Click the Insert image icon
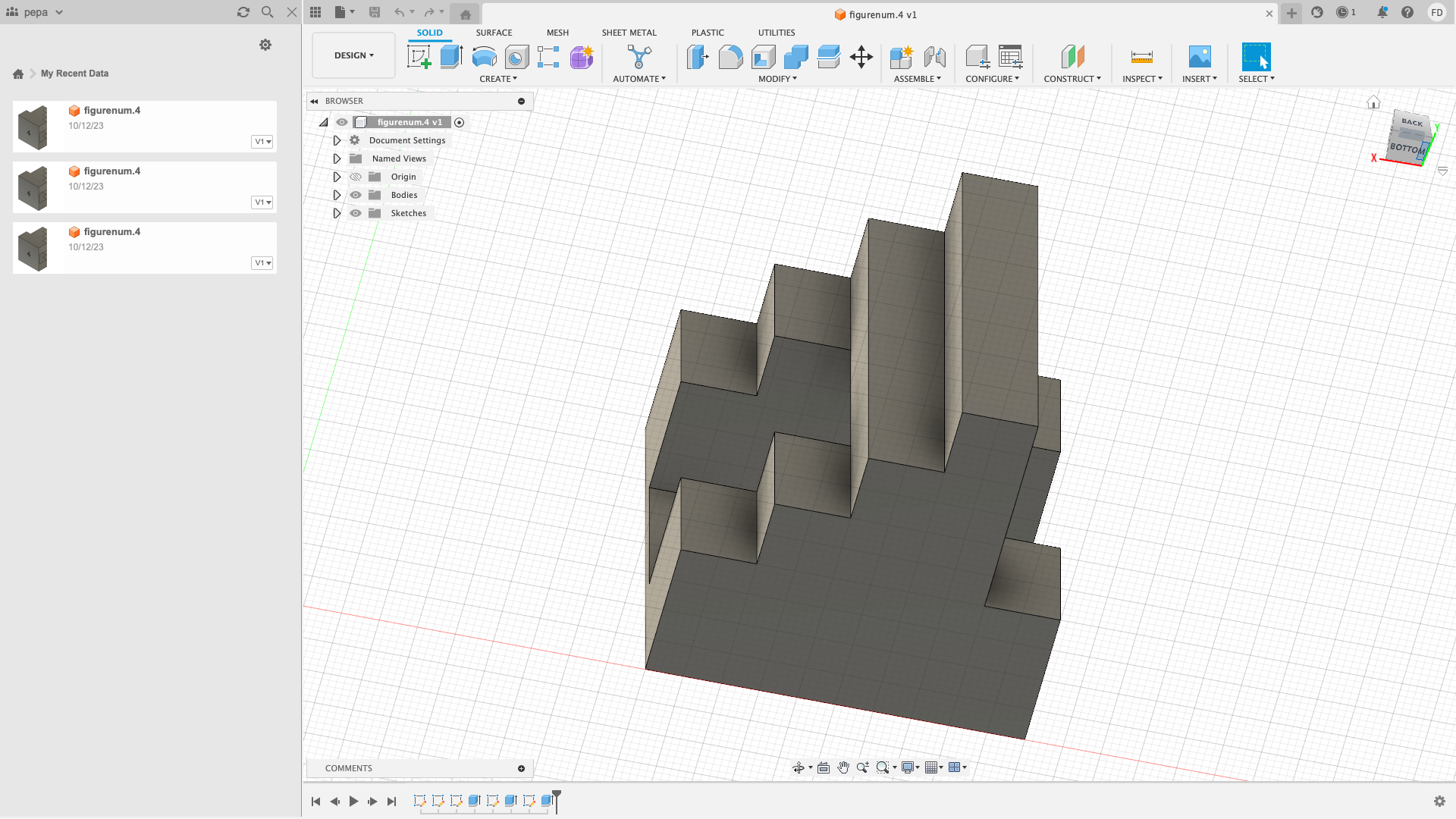The height and width of the screenshot is (819, 1456). point(1200,57)
